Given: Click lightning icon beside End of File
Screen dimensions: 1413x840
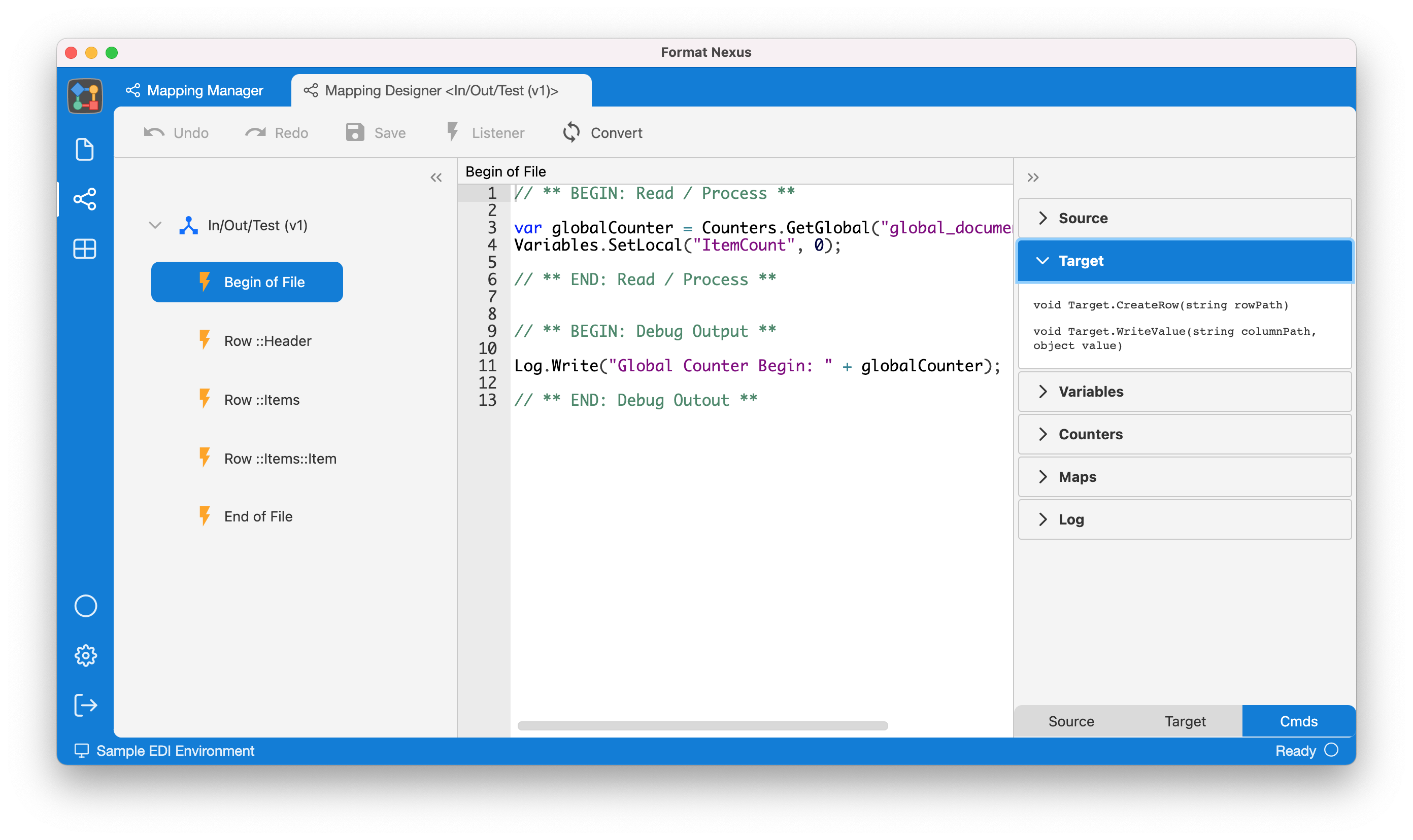Looking at the screenshot, I should (205, 516).
